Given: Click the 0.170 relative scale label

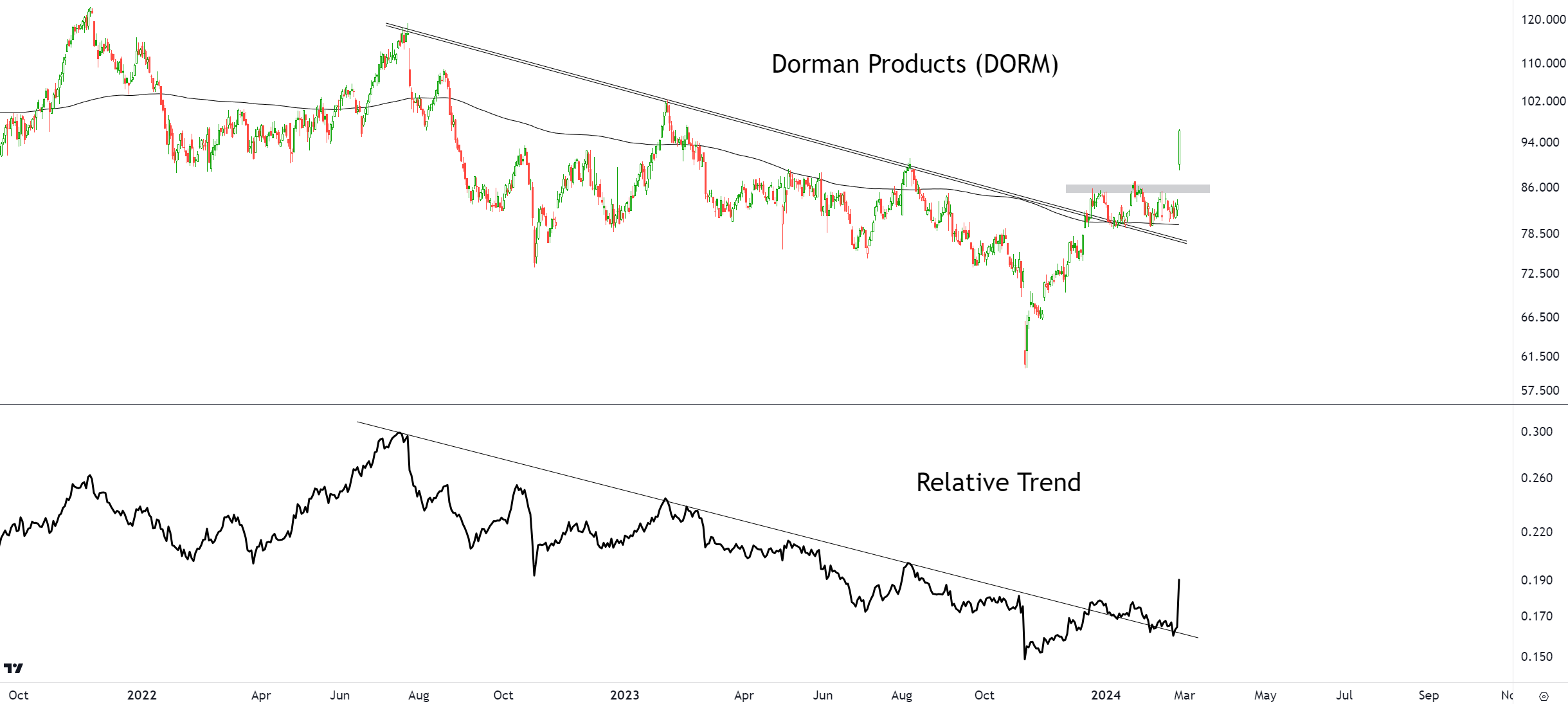Looking at the screenshot, I should point(1536,616).
